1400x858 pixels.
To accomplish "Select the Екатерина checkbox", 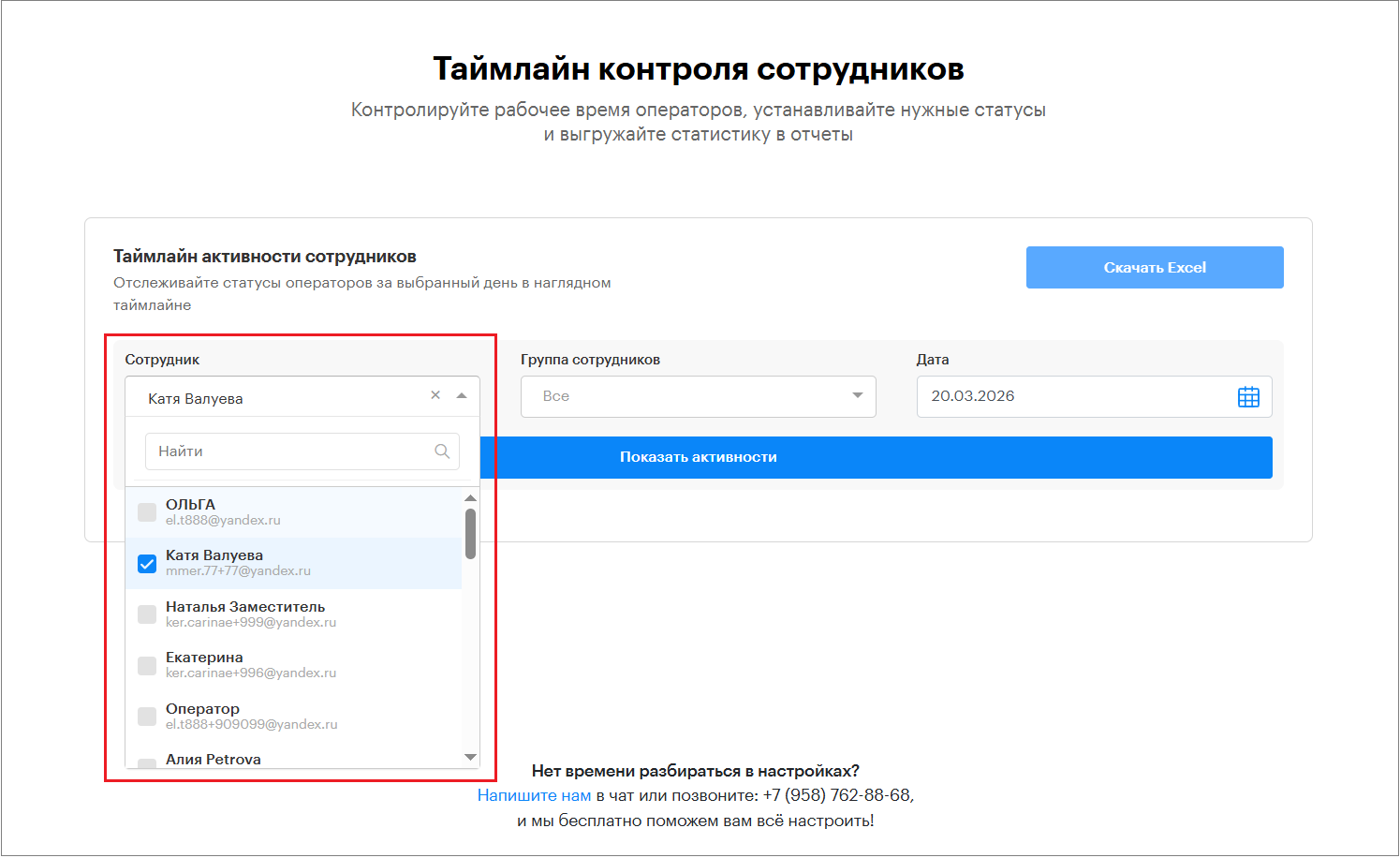I will (x=147, y=666).
